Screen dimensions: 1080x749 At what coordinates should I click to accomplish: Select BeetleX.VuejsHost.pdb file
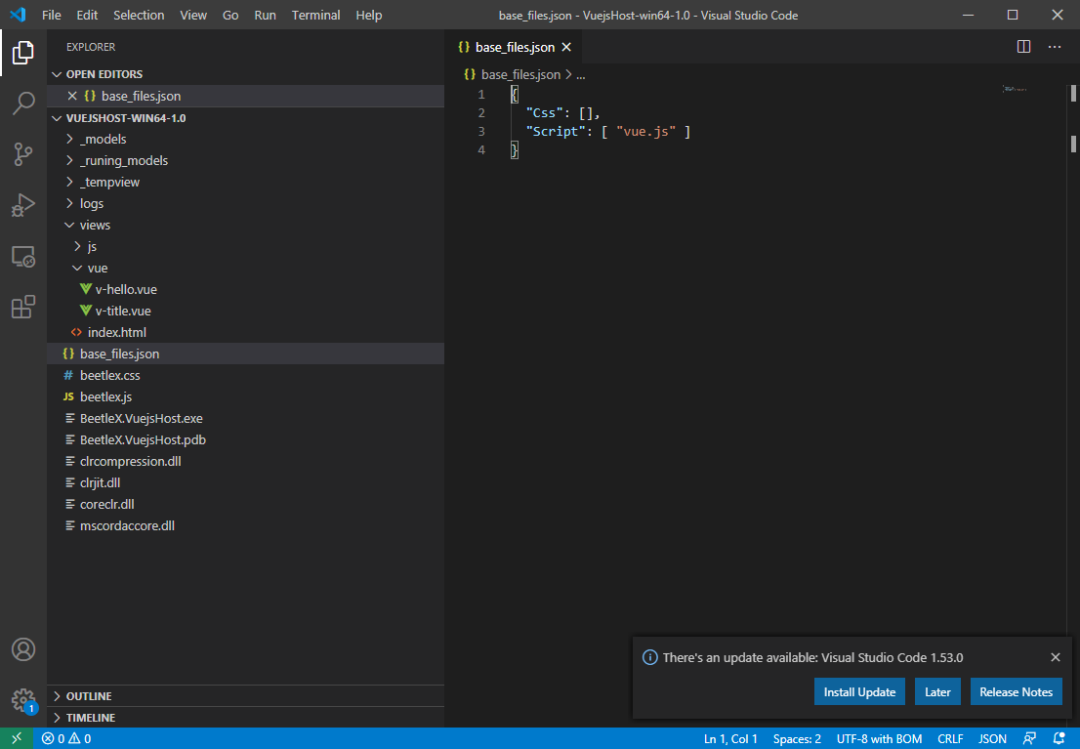coord(245,440)
